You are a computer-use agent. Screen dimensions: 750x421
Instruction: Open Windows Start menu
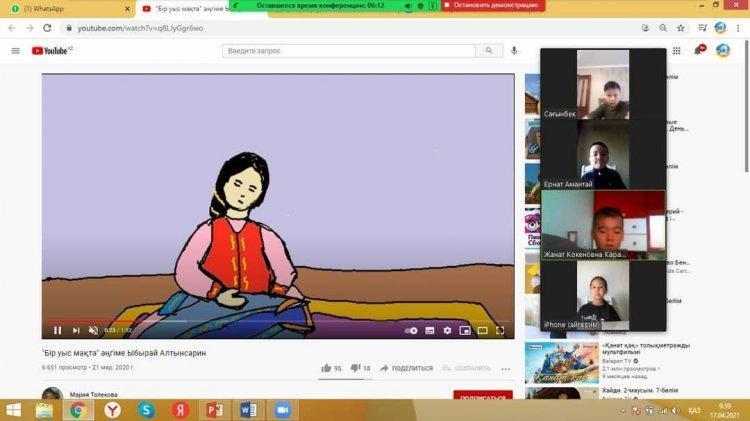pos(13,410)
